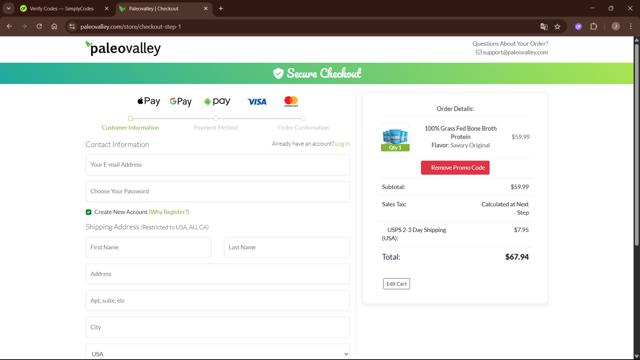Click the Shop Pay icon
The height and width of the screenshot is (360, 640).
(217, 101)
